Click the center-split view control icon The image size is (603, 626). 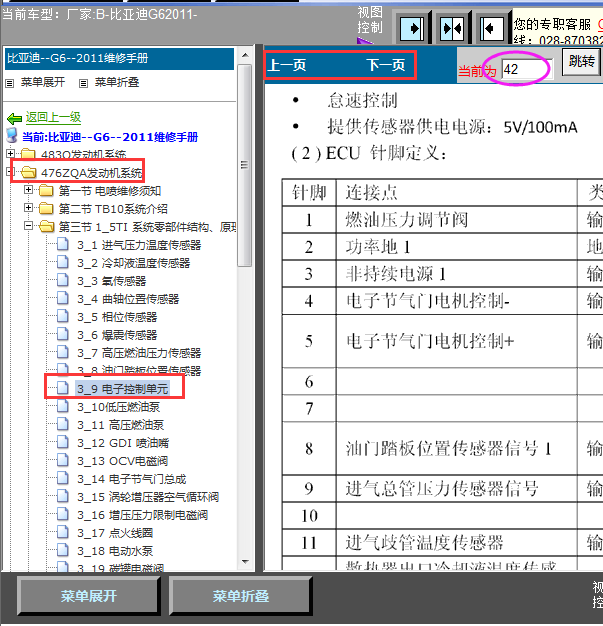coord(452,28)
